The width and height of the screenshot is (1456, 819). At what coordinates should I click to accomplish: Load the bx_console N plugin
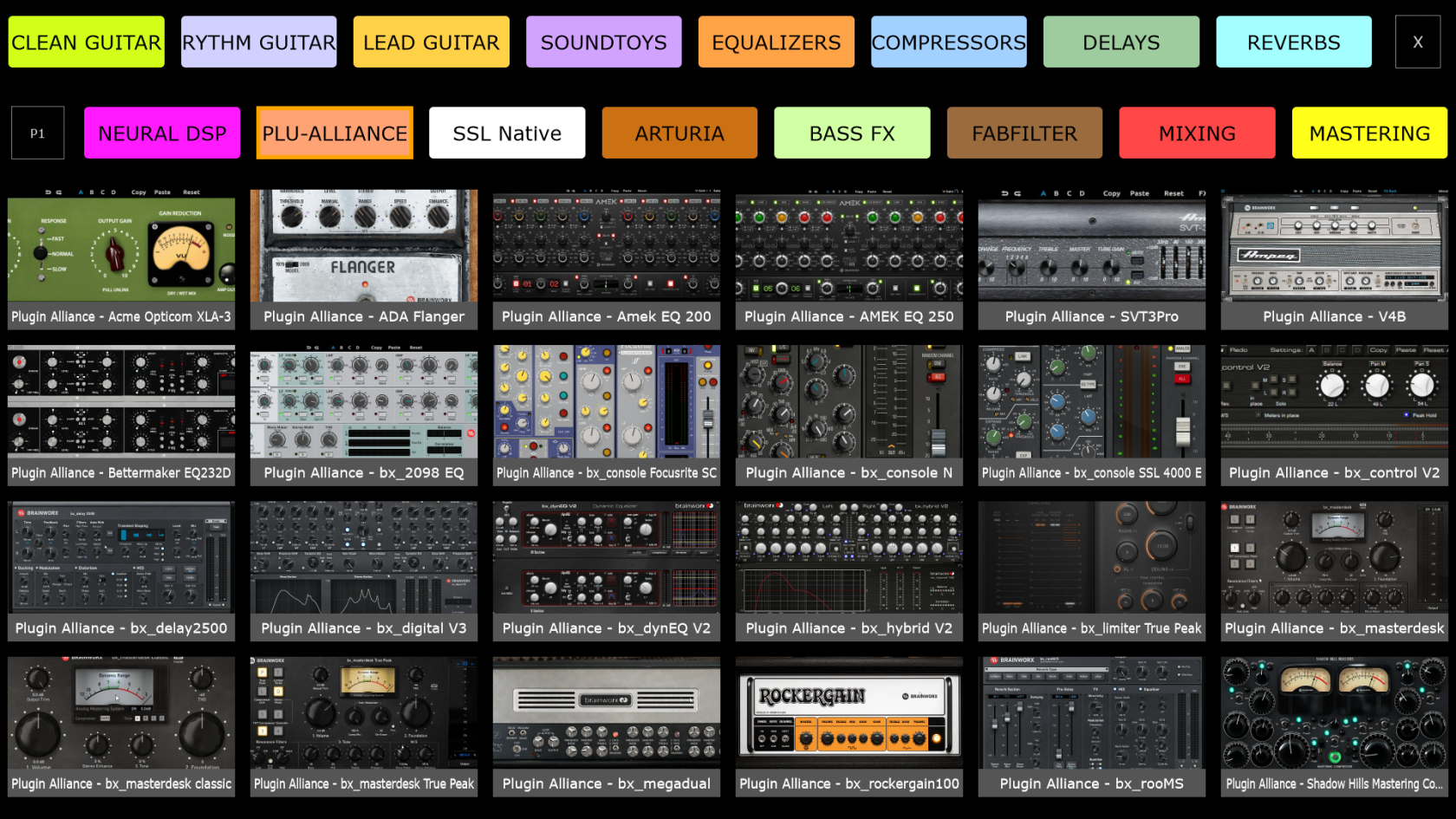point(849,415)
